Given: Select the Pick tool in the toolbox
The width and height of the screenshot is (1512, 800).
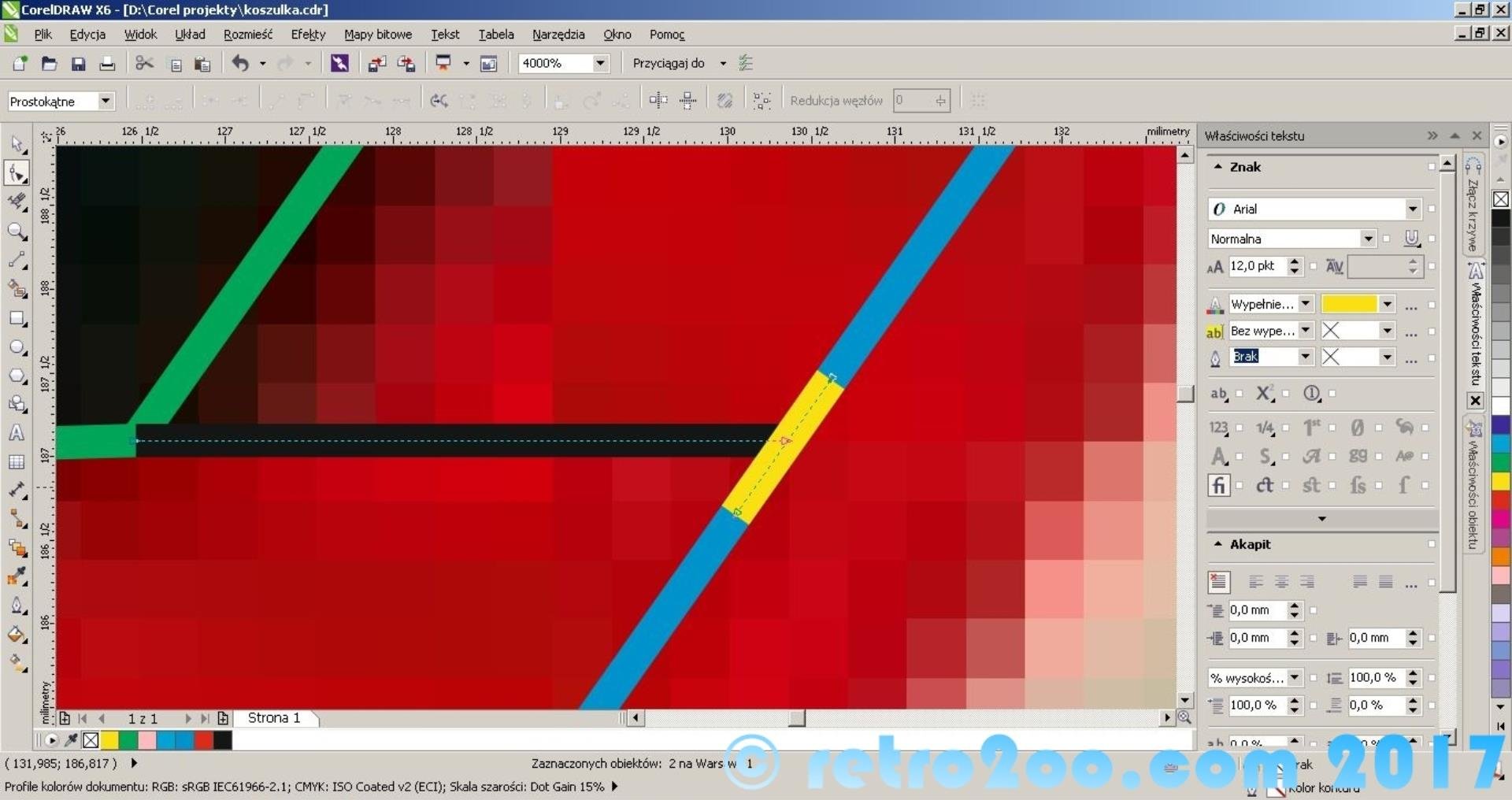Looking at the screenshot, I should [x=17, y=144].
